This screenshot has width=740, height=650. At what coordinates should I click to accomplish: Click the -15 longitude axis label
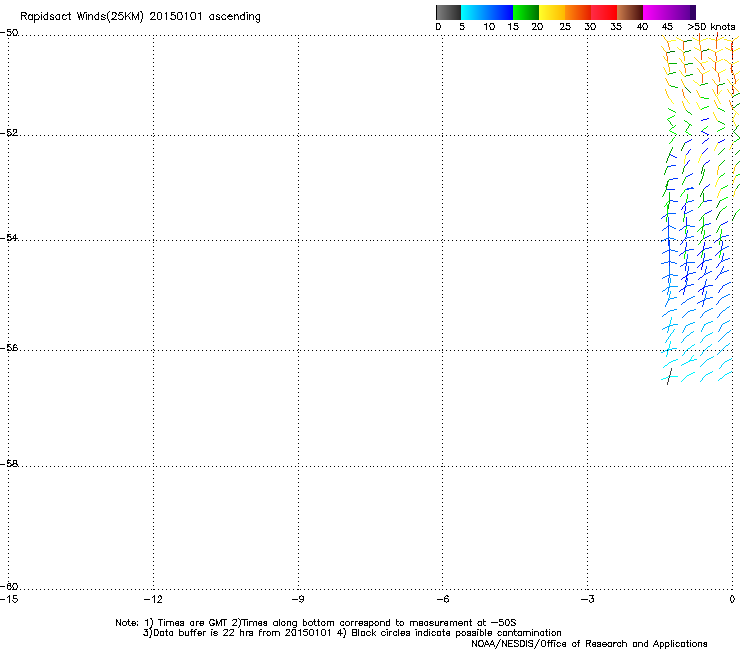point(9,599)
